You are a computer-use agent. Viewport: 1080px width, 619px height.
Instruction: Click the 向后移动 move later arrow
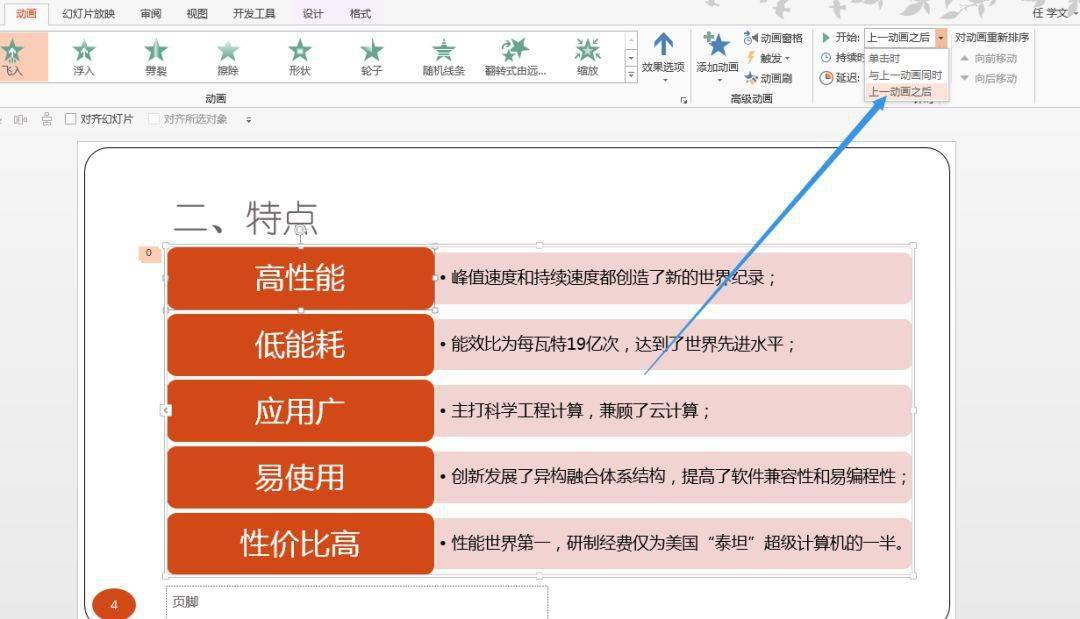(989, 78)
